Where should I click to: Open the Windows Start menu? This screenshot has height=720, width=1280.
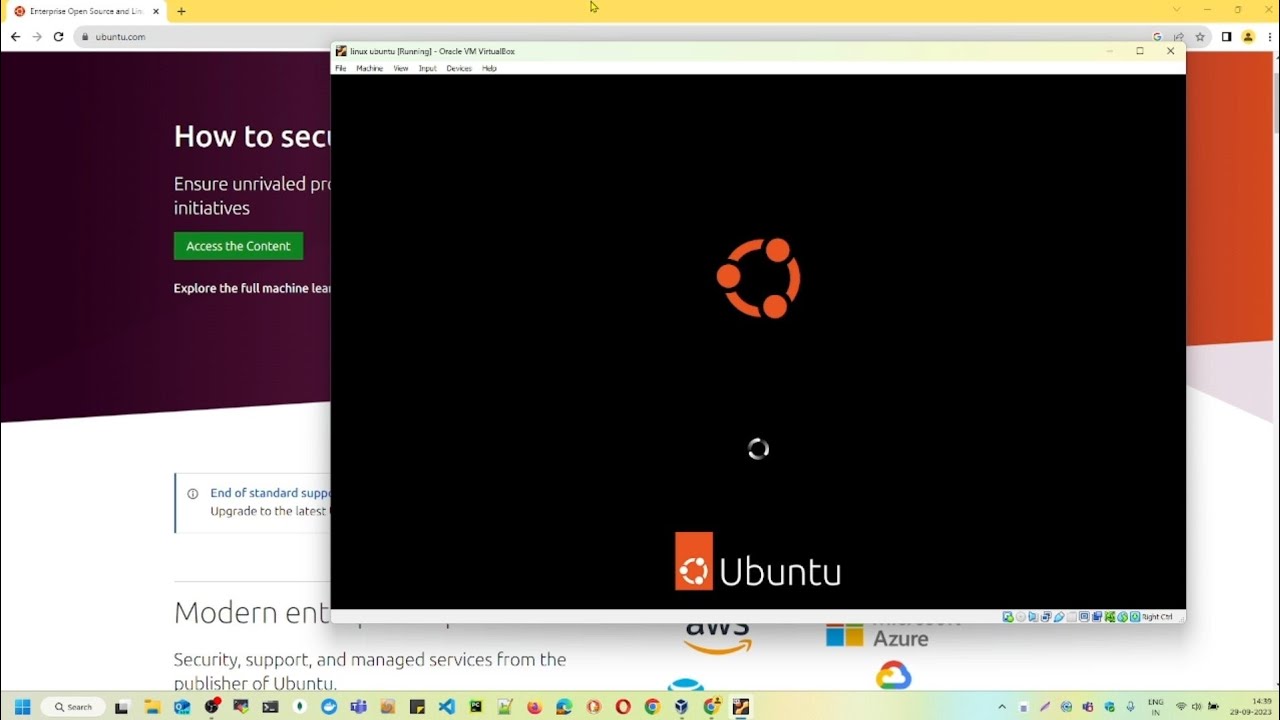22,707
